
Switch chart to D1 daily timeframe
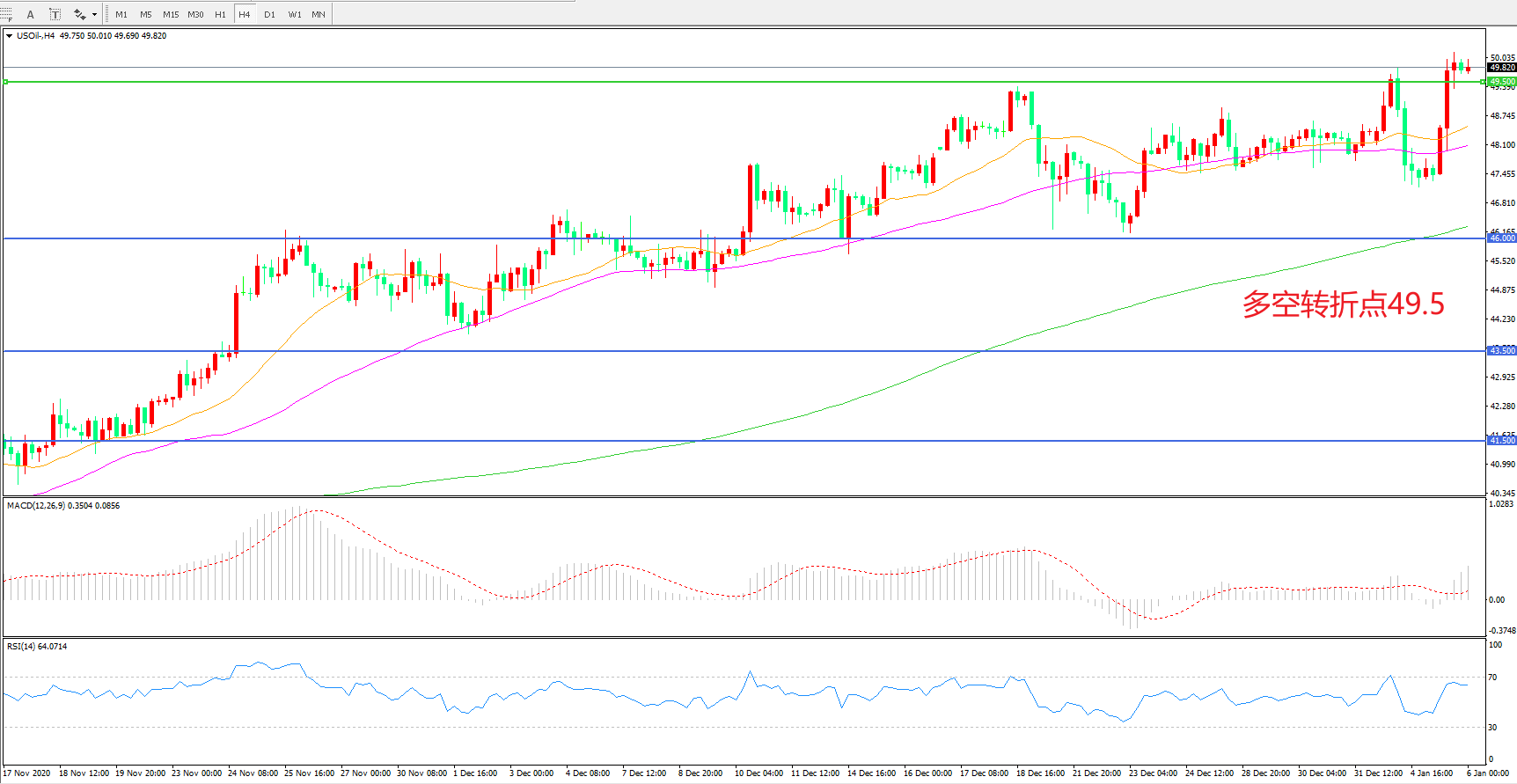[x=269, y=14]
